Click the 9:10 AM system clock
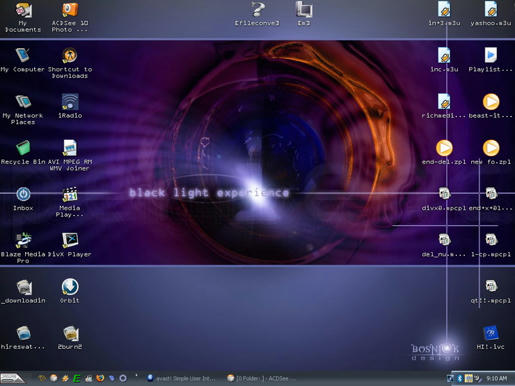This screenshot has width=515, height=386. coord(497,378)
